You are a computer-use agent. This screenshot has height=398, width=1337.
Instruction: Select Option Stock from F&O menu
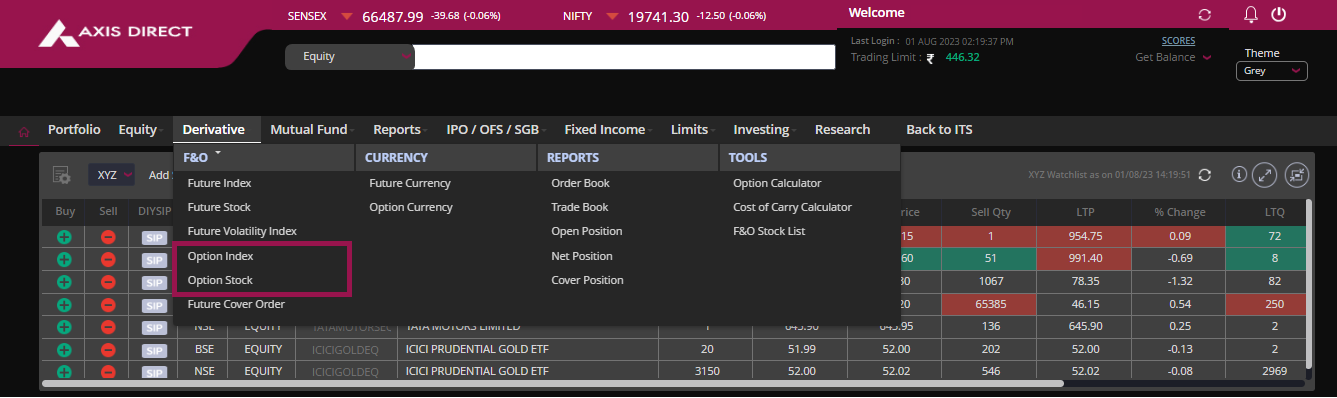point(221,281)
